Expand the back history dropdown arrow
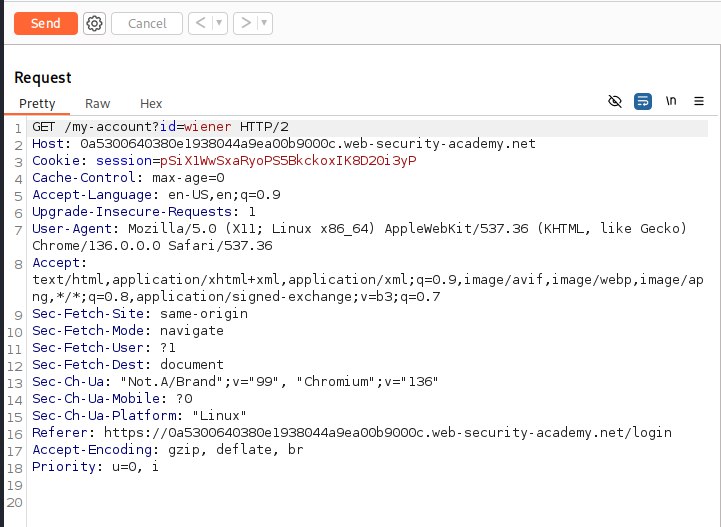 [x=219, y=23]
